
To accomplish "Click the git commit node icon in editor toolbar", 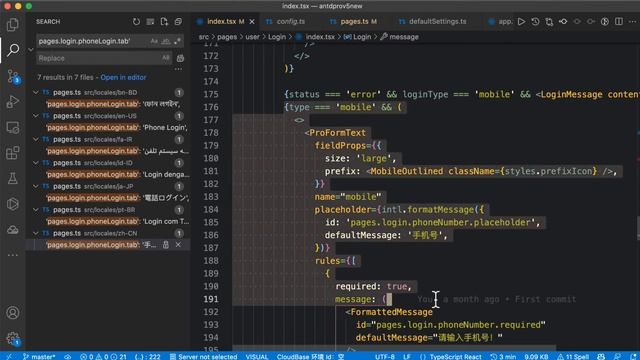I will [x=563, y=22].
